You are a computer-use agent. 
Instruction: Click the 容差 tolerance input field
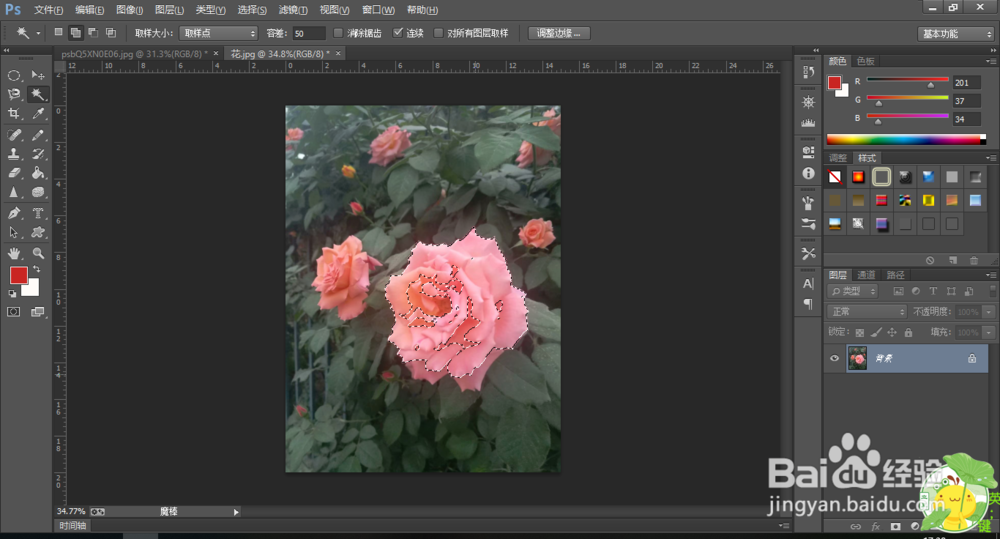(309, 33)
